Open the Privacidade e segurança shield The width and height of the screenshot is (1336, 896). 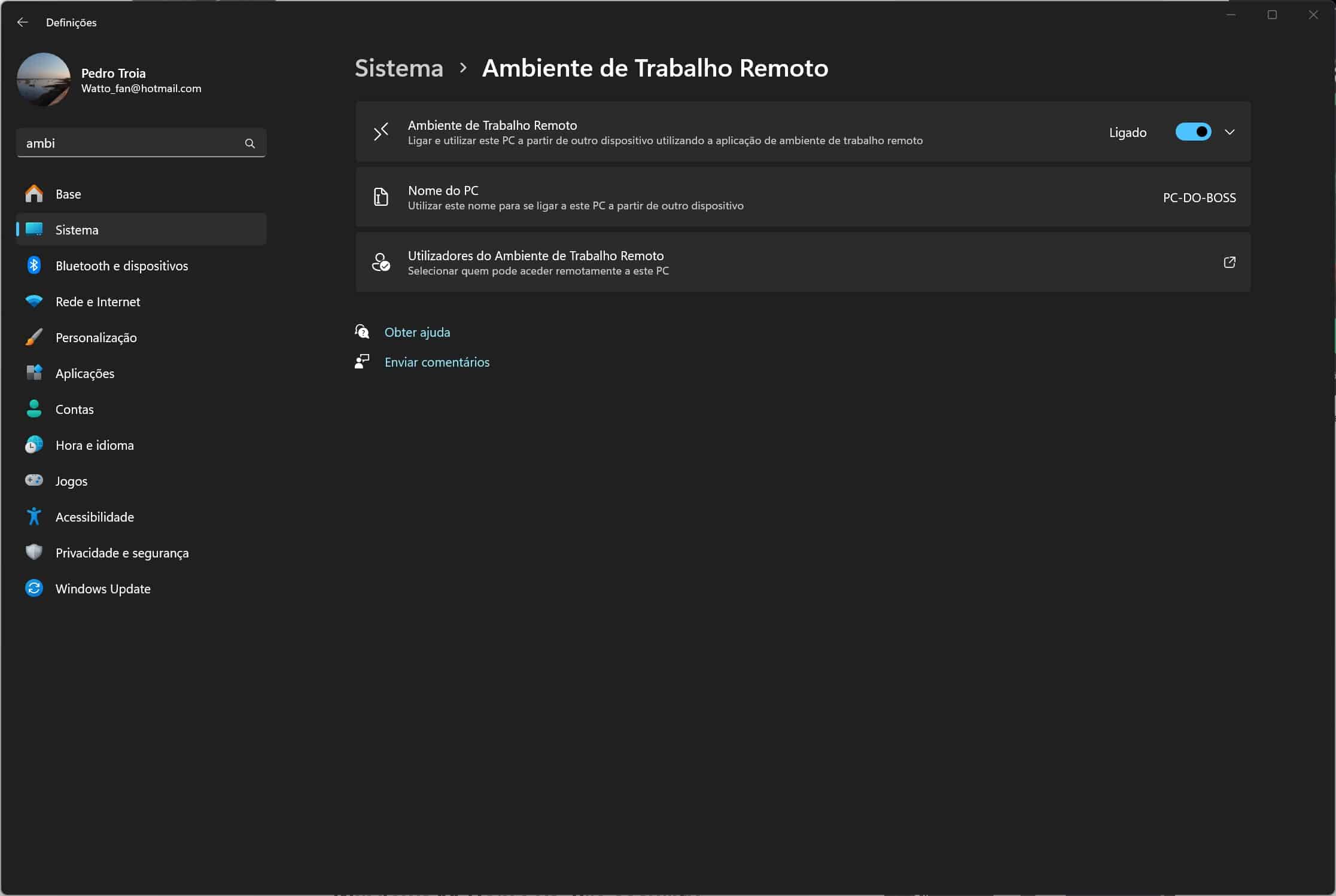tap(34, 552)
